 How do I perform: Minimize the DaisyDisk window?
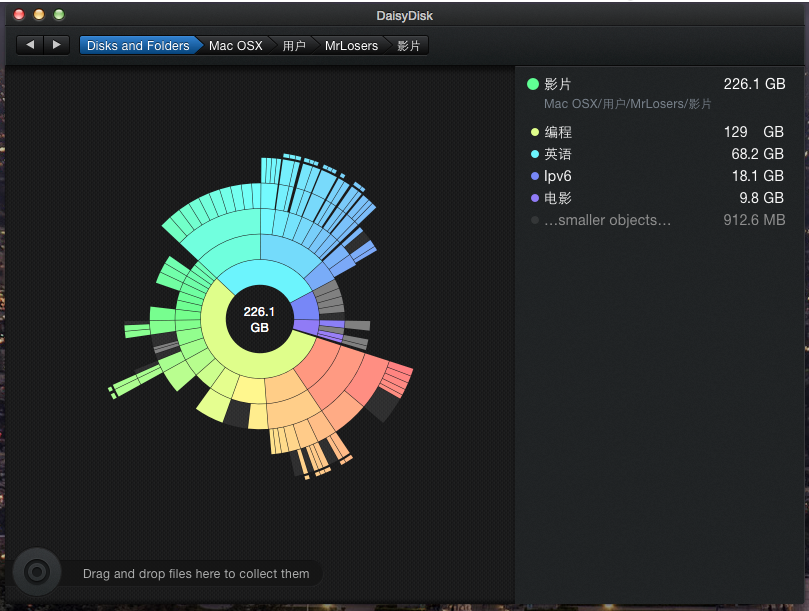(39, 14)
